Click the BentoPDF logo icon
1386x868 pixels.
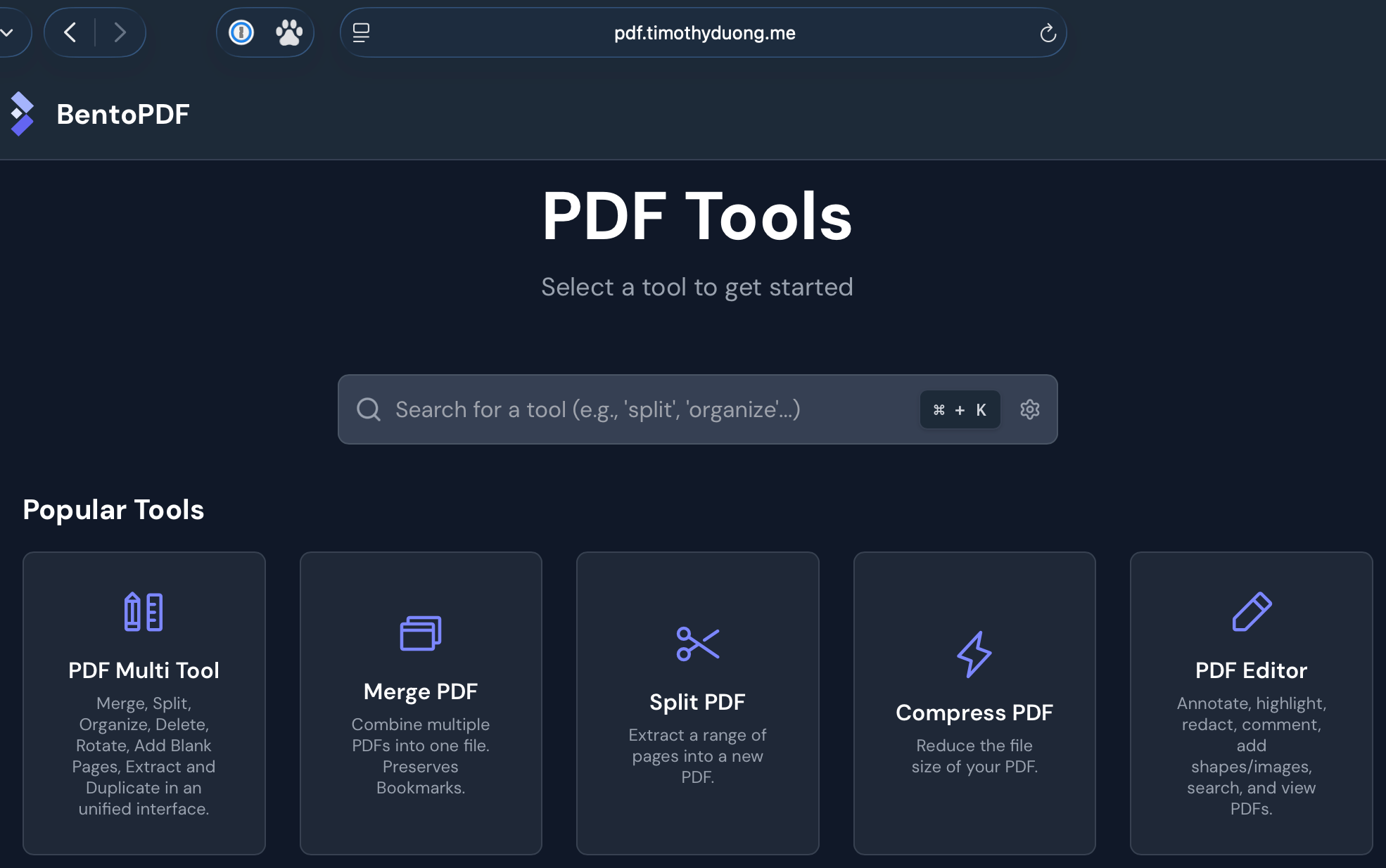pos(22,114)
